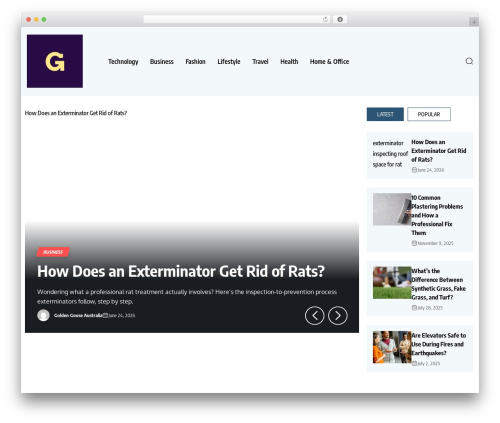Switch to the POPULAR tab
The height and width of the screenshot is (423, 500).
[429, 114]
